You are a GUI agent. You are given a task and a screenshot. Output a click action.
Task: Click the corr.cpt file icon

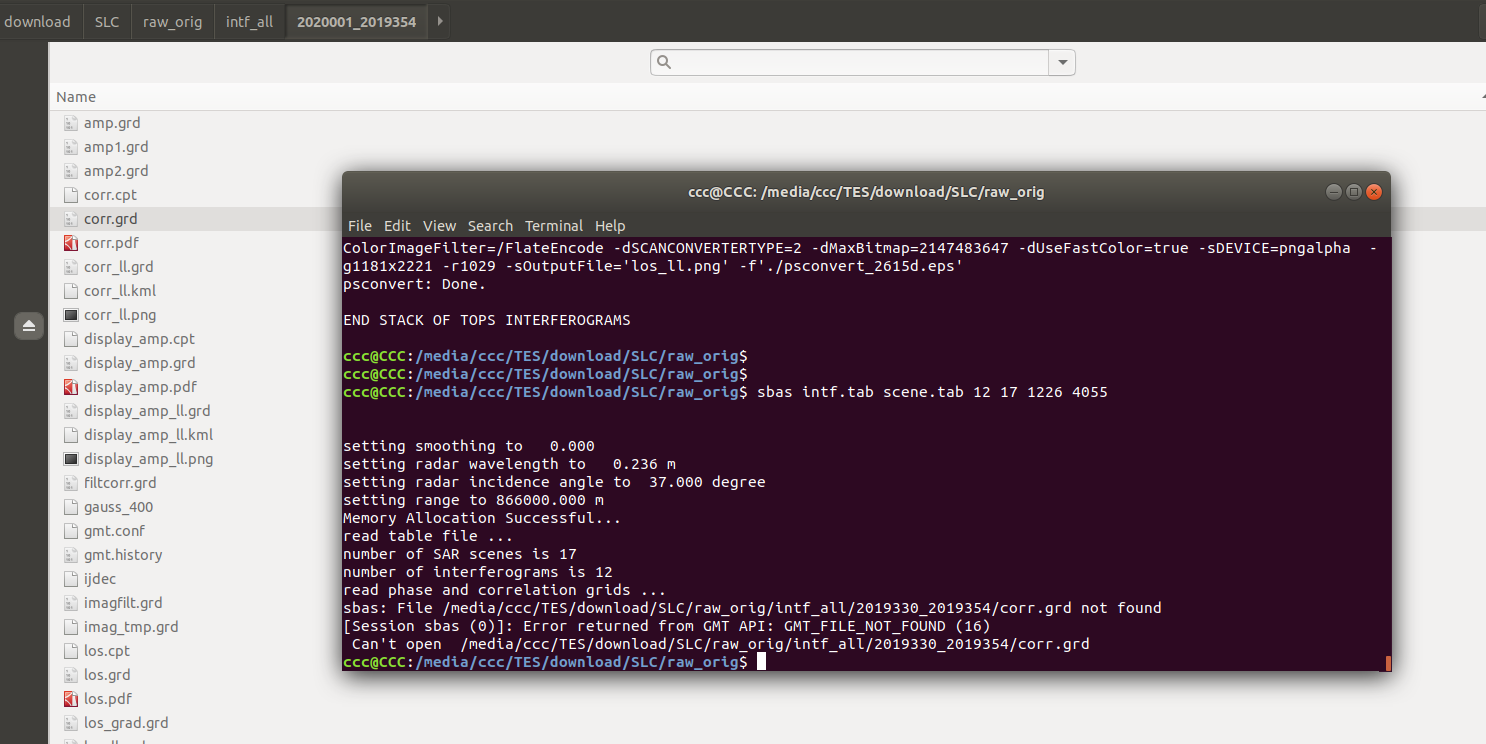[70, 195]
